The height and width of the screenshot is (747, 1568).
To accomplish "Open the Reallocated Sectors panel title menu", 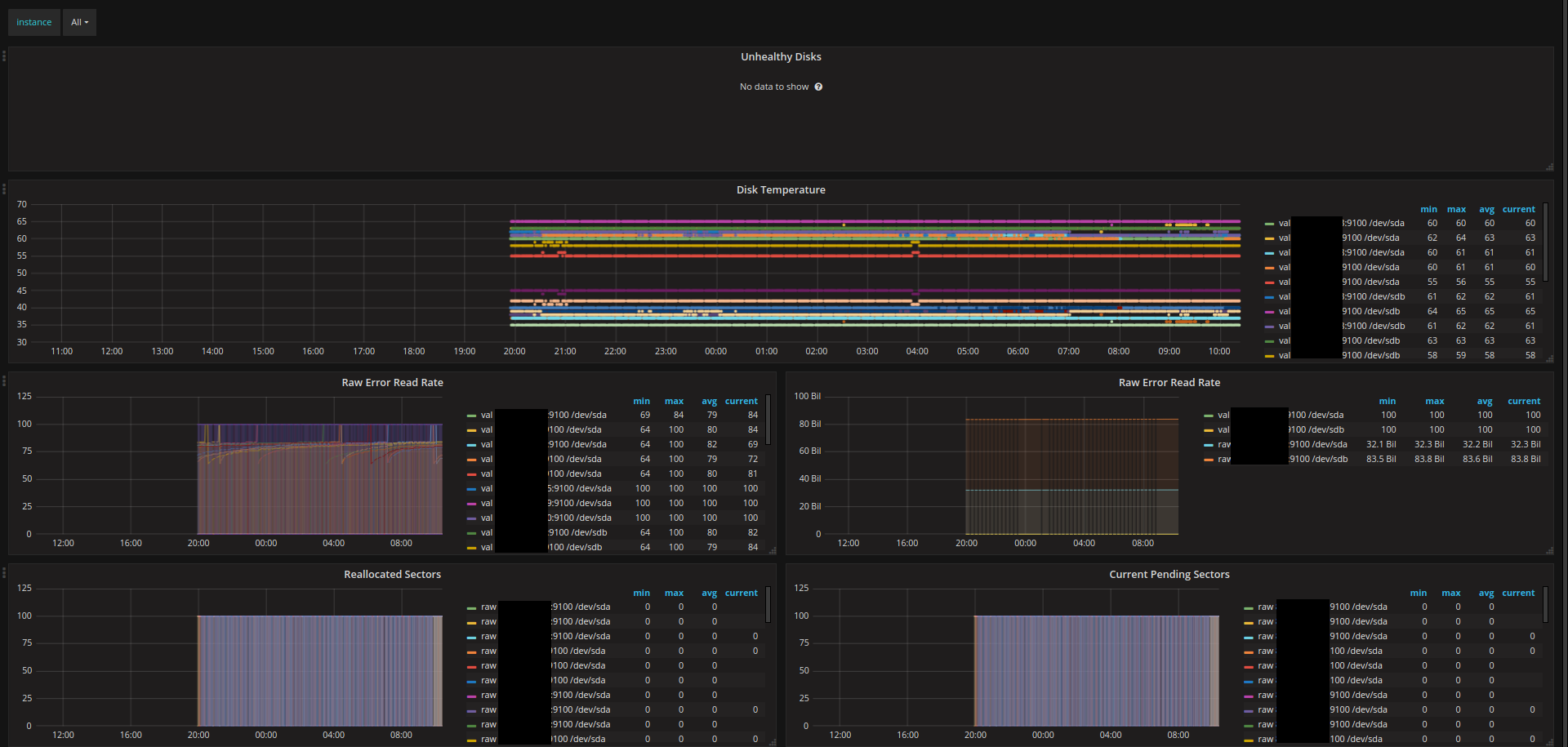I will pos(392,574).
